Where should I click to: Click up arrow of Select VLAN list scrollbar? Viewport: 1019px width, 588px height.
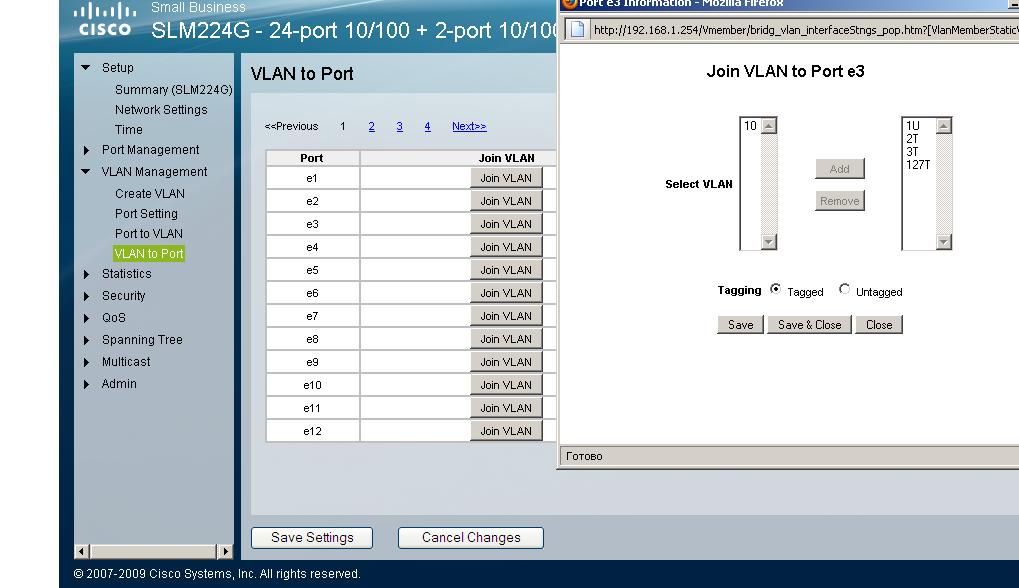(x=769, y=125)
